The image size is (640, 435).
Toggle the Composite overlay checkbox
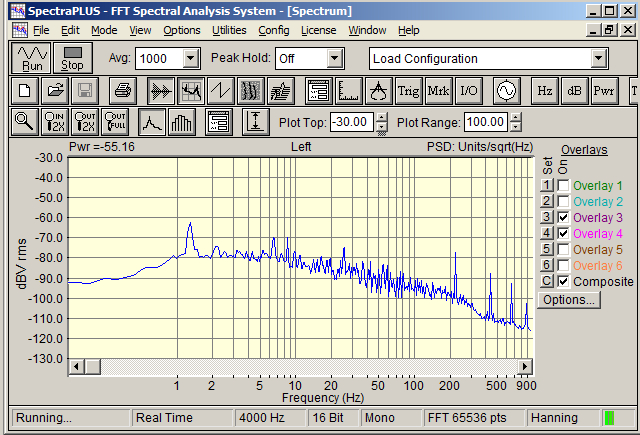point(563,282)
